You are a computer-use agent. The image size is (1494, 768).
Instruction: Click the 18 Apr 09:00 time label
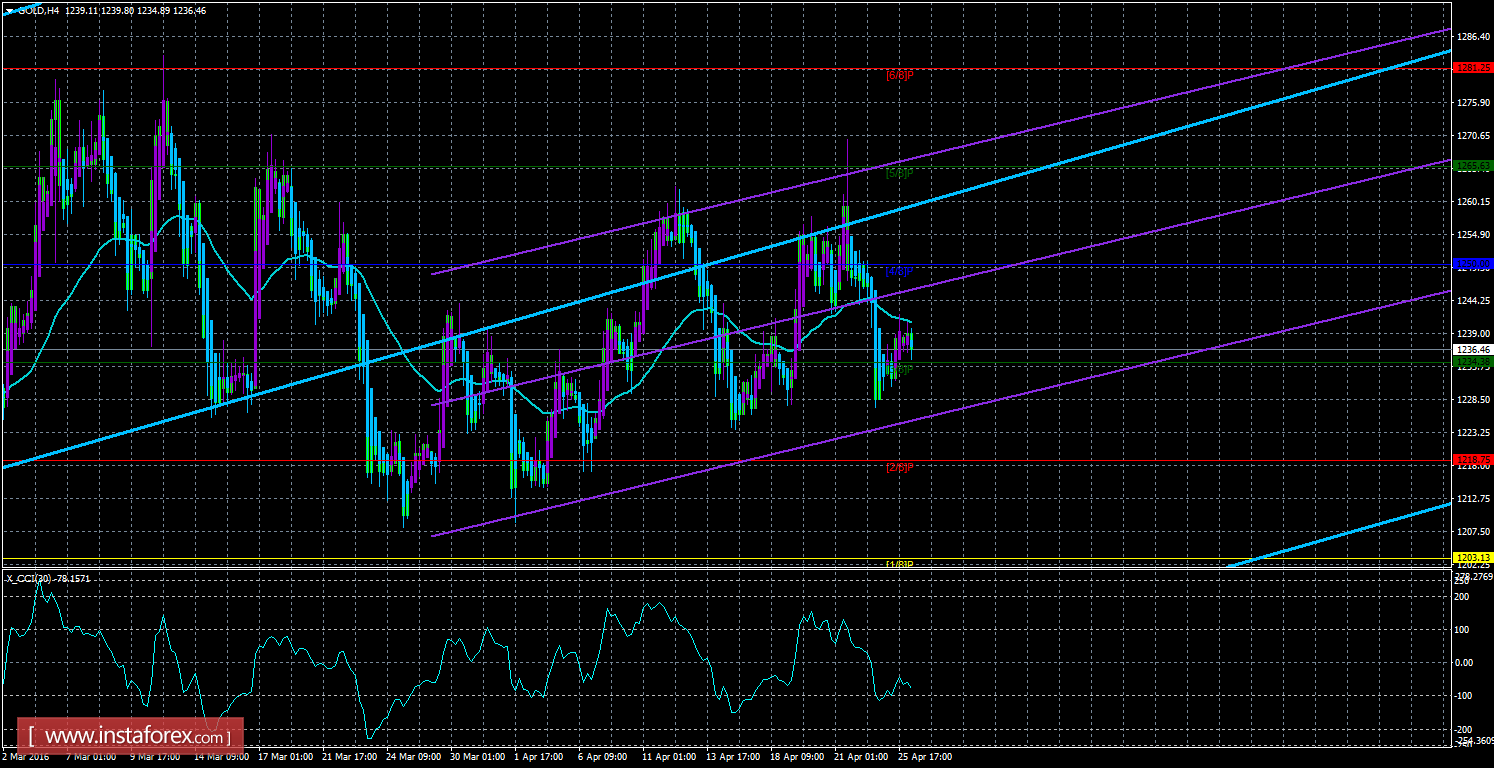pyautogui.click(x=797, y=758)
